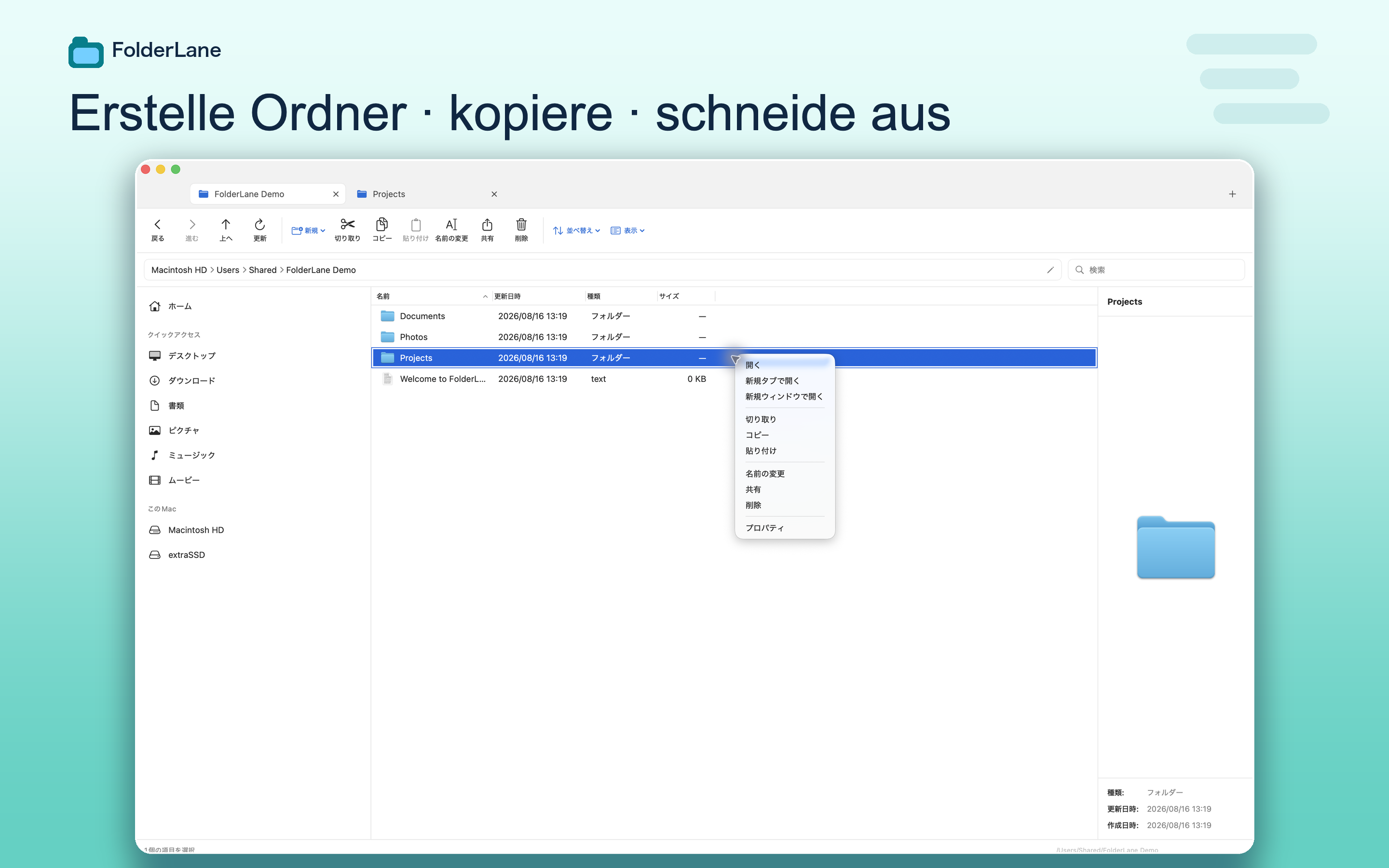This screenshot has height=868, width=1389.
Task: Select the FolderLane Demo tab
Action: (x=268, y=194)
